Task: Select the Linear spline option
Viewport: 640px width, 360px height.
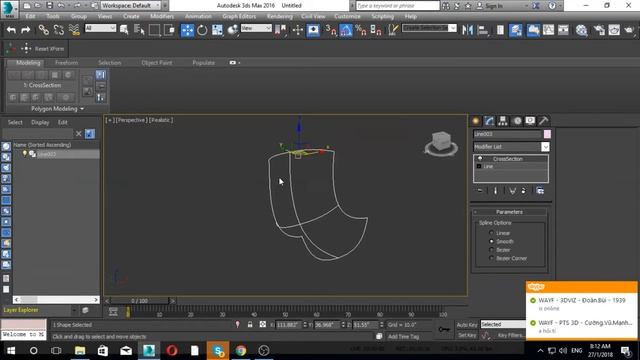Action: coord(491,233)
